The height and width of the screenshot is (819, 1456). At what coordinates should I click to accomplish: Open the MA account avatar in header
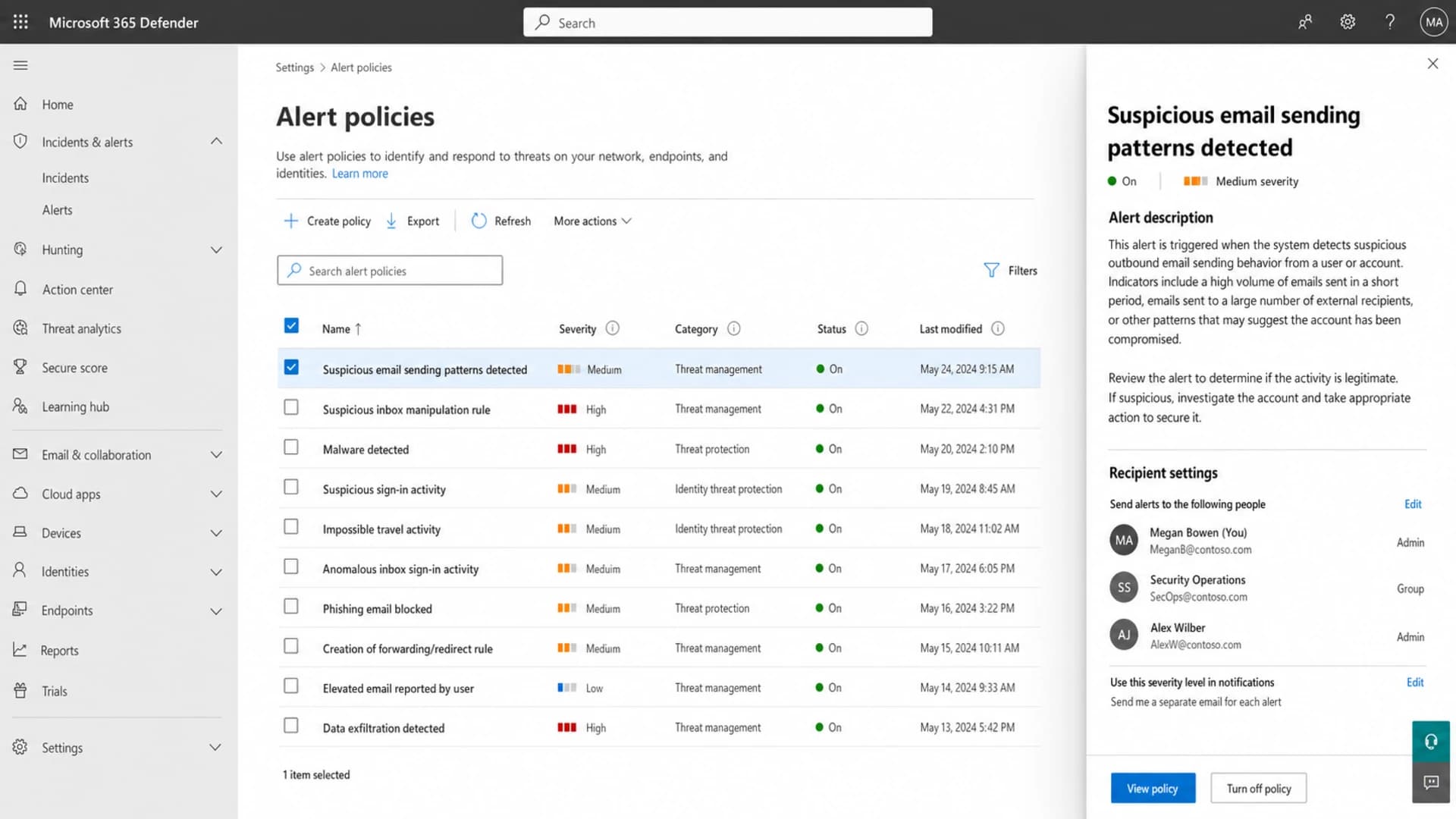[1434, 22]
